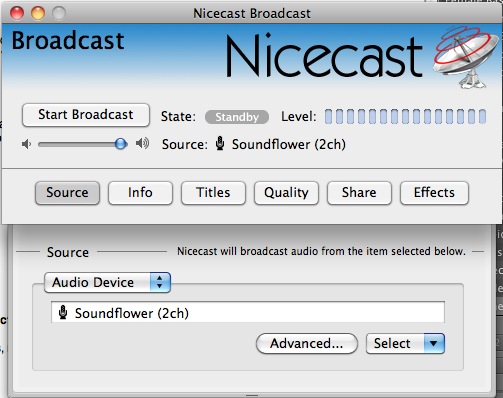Minimize the Nicecast Broadcast window
503x398 pixels.
click(38, 13)
